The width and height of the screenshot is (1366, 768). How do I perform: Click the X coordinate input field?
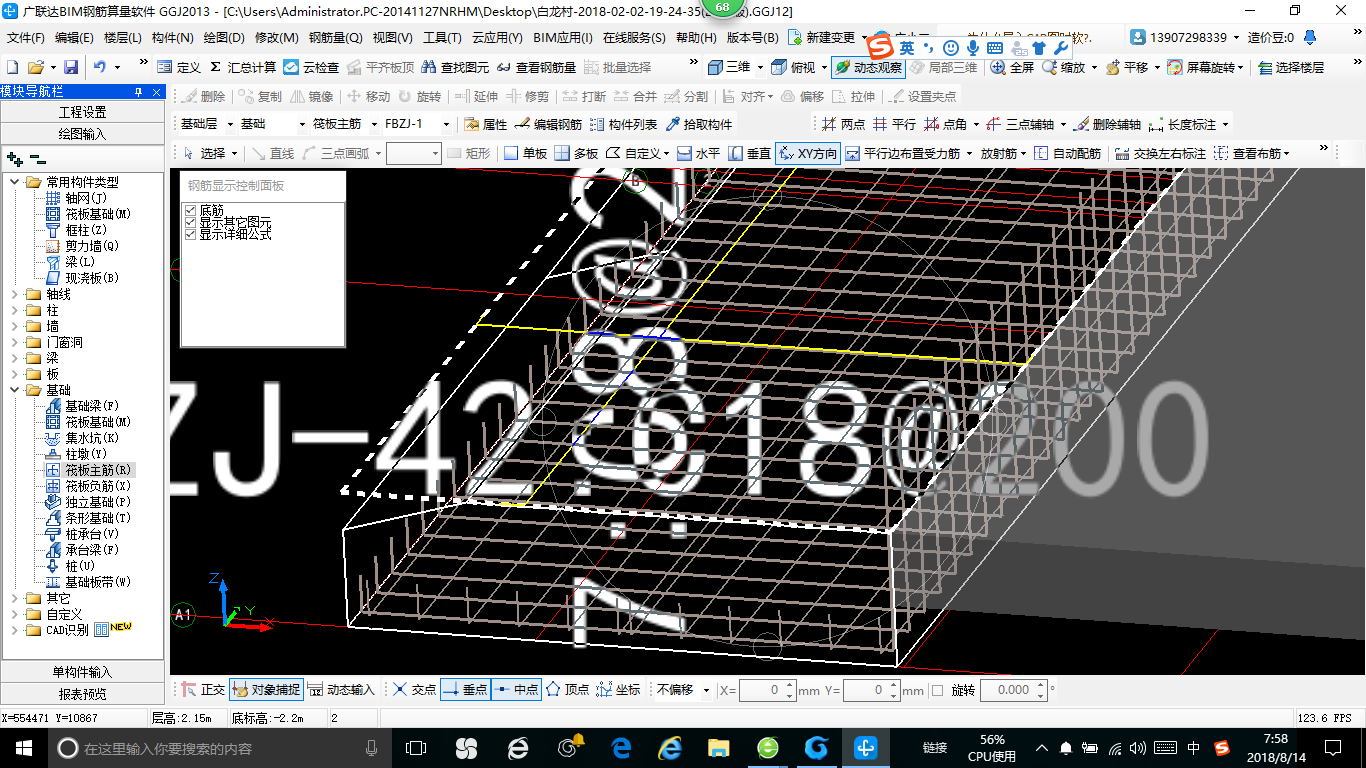click(767, 690)
